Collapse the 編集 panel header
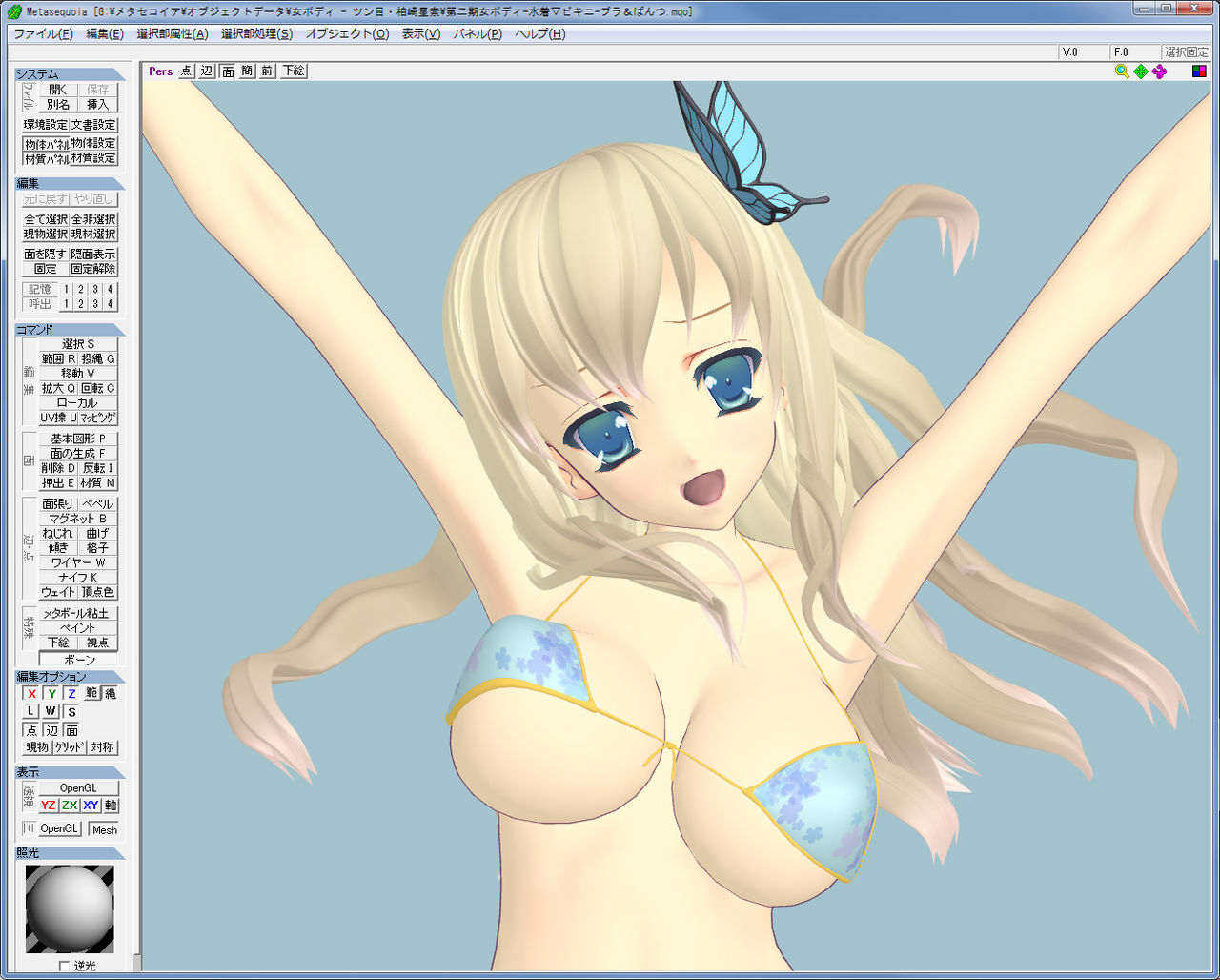 (70, 183)
